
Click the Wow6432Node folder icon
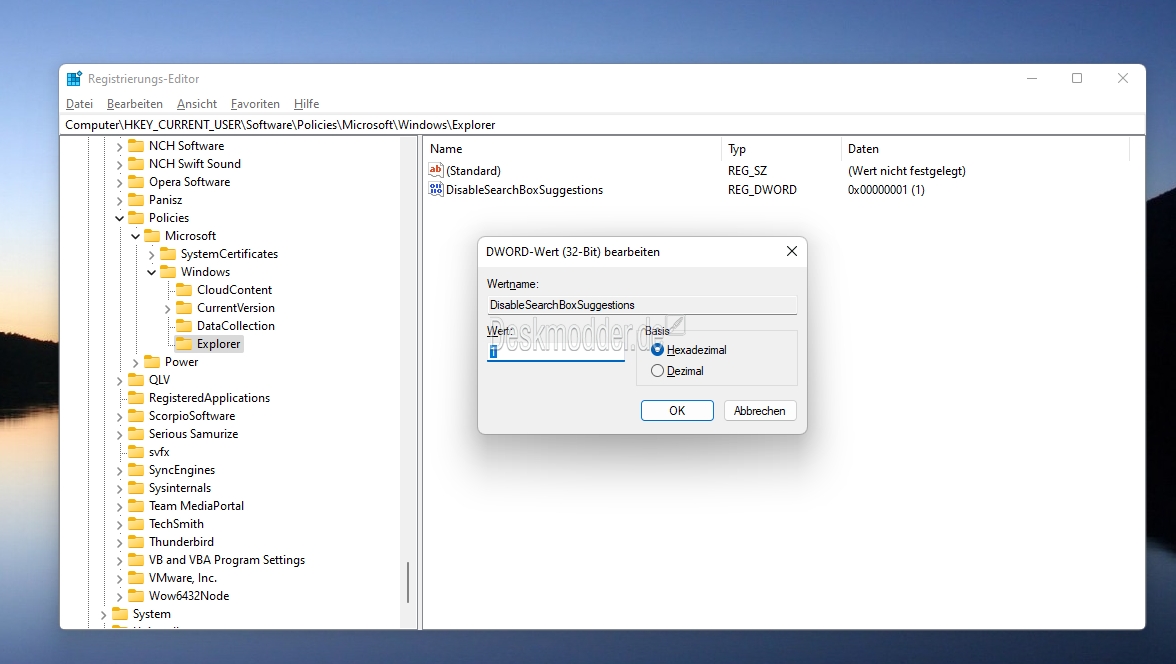[136, 596]
